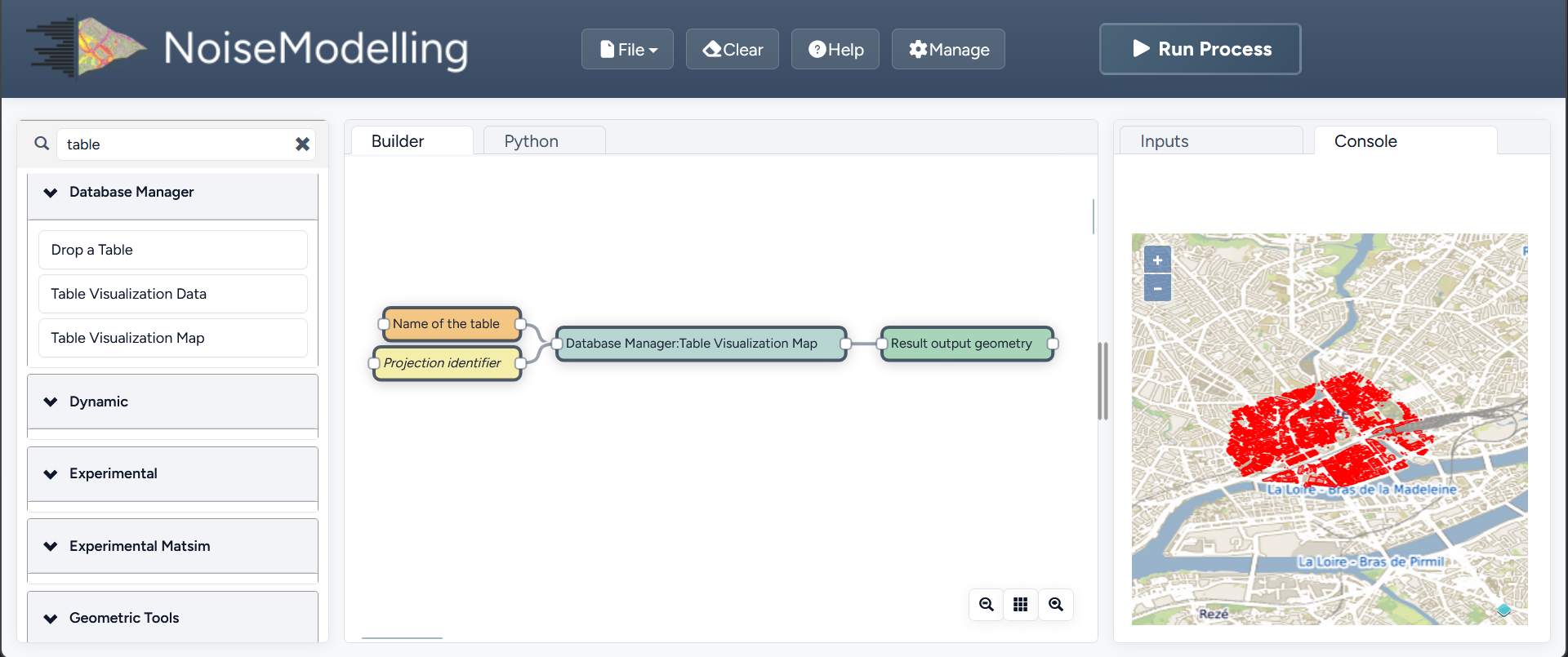Click the gear icon on Manage
This screenshot has height=657, width=1568.
(918, 50)
